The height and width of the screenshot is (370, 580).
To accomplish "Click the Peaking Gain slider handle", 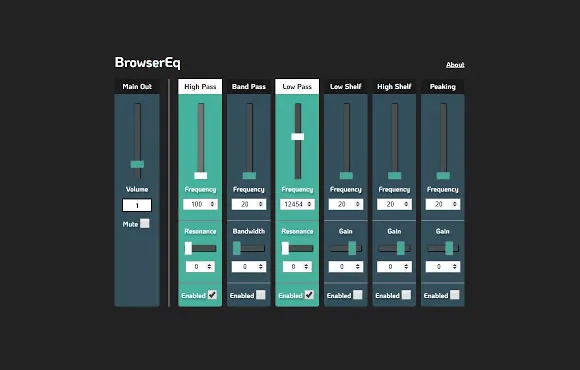I will pyautogui.click(x=449, y=248).
